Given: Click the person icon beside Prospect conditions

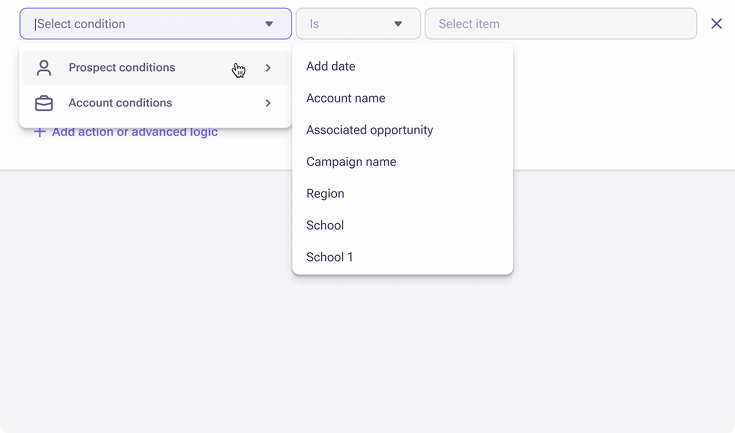Looking at the screenshot, I should pos(44,68).
